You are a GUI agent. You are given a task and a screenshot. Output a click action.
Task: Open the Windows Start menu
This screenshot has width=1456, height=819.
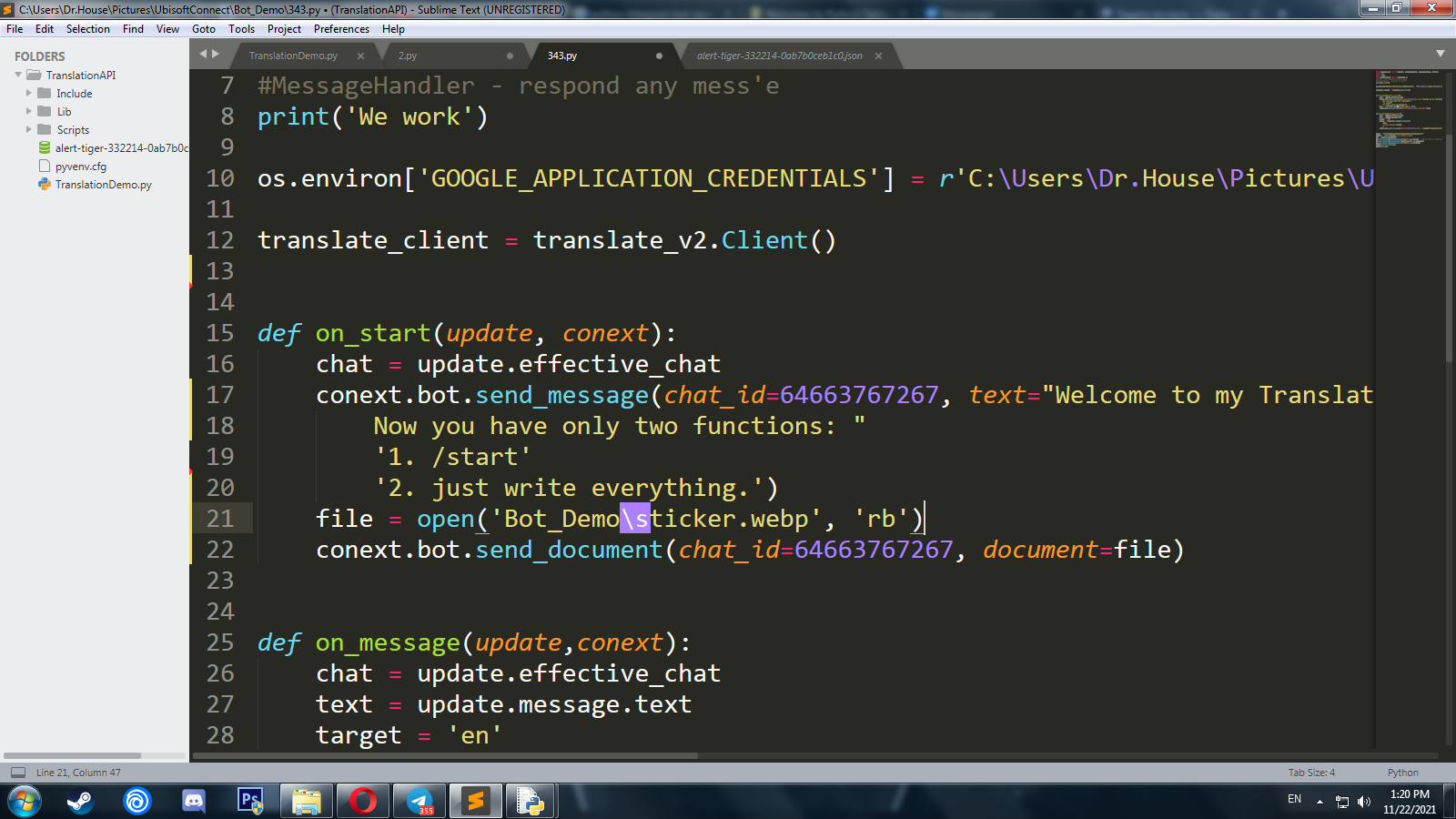25,802
